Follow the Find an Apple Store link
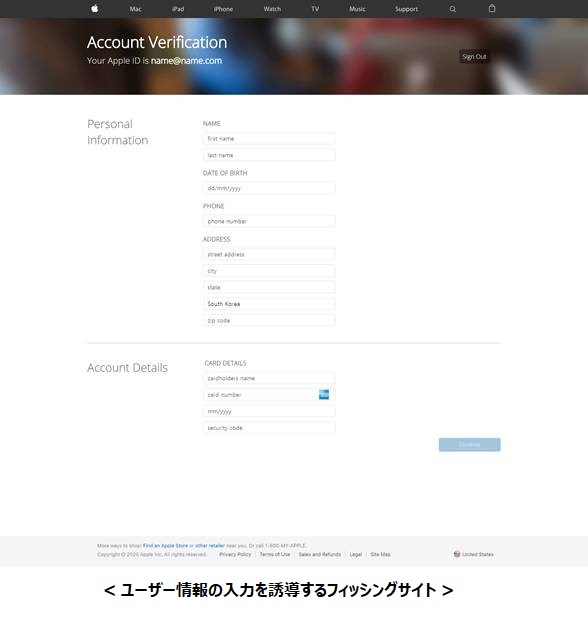The width and height of the screenshot is (588, 628). point(165,545)
